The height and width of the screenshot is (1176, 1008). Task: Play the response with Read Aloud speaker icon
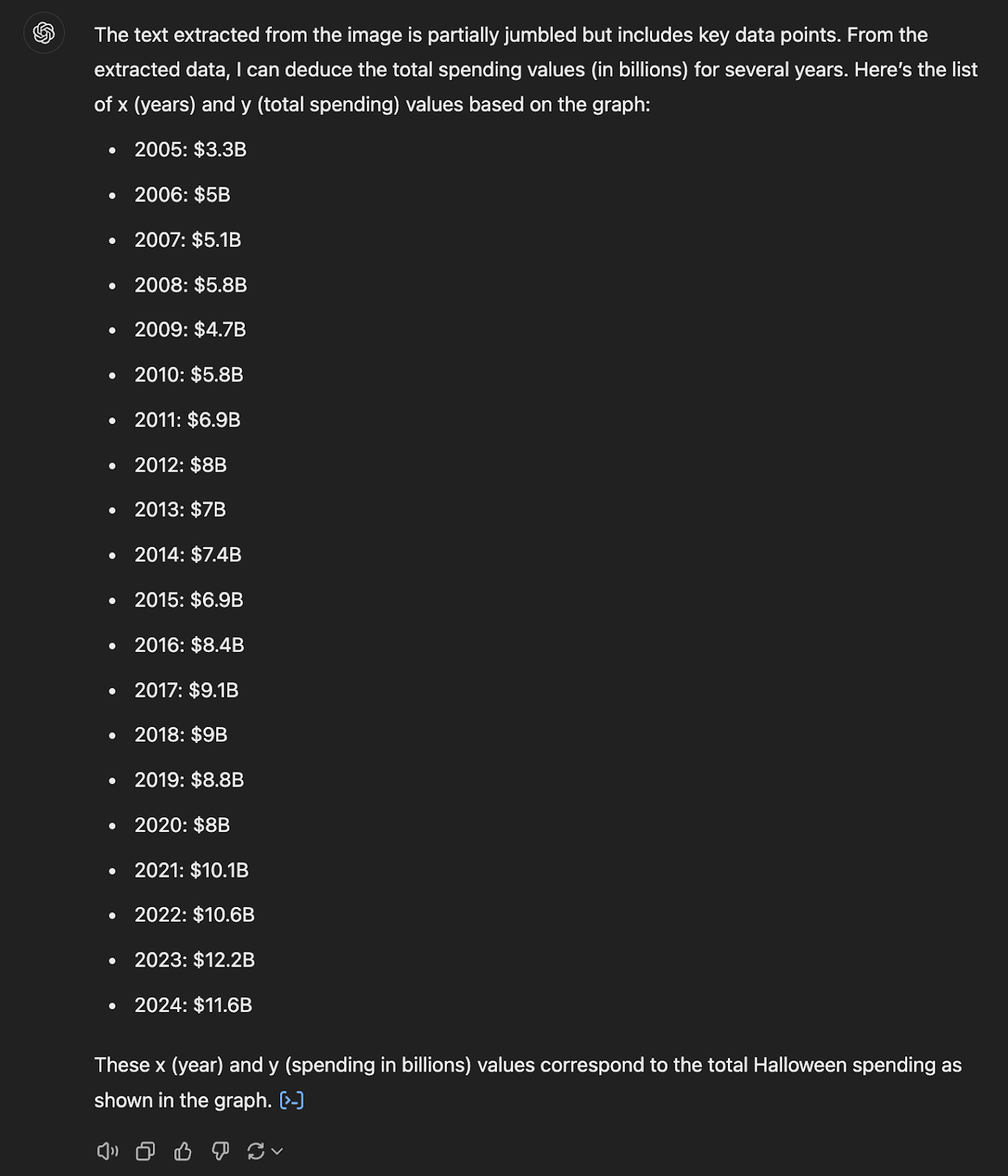click(x=107, y=1151)
